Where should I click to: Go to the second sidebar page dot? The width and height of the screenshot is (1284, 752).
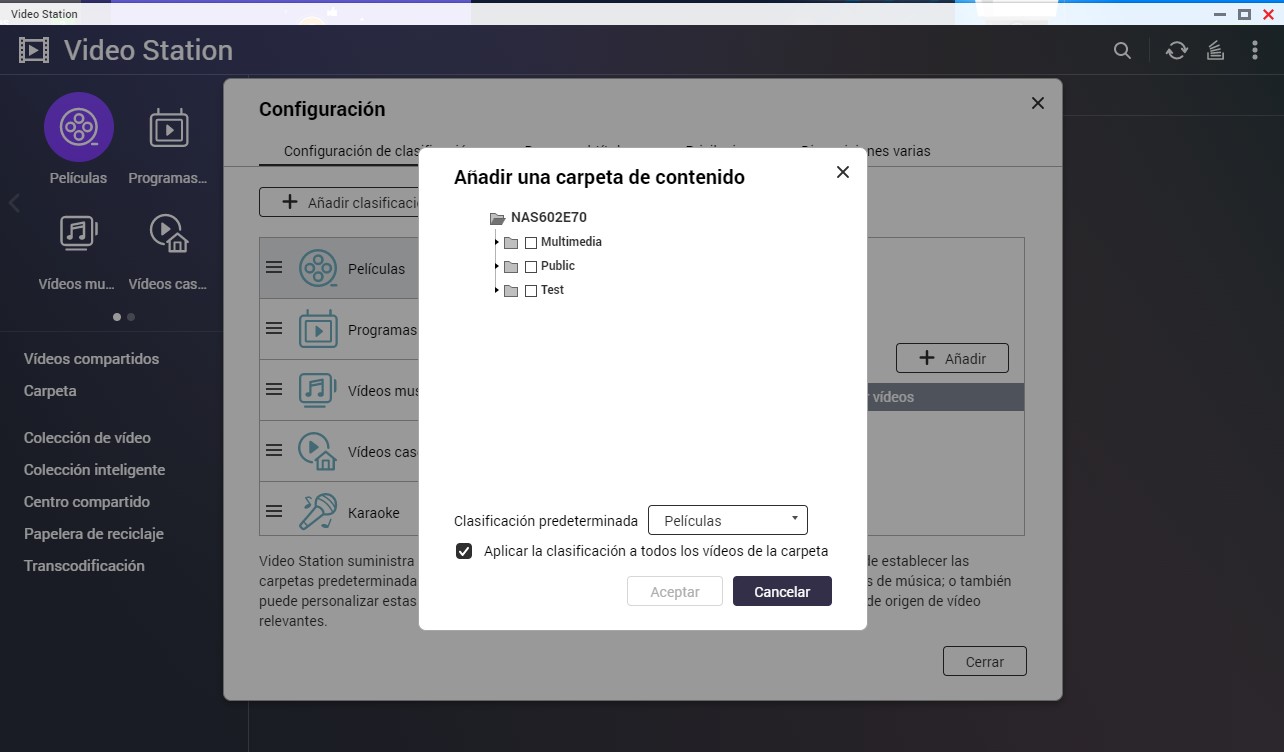click(x=131, y=317)
